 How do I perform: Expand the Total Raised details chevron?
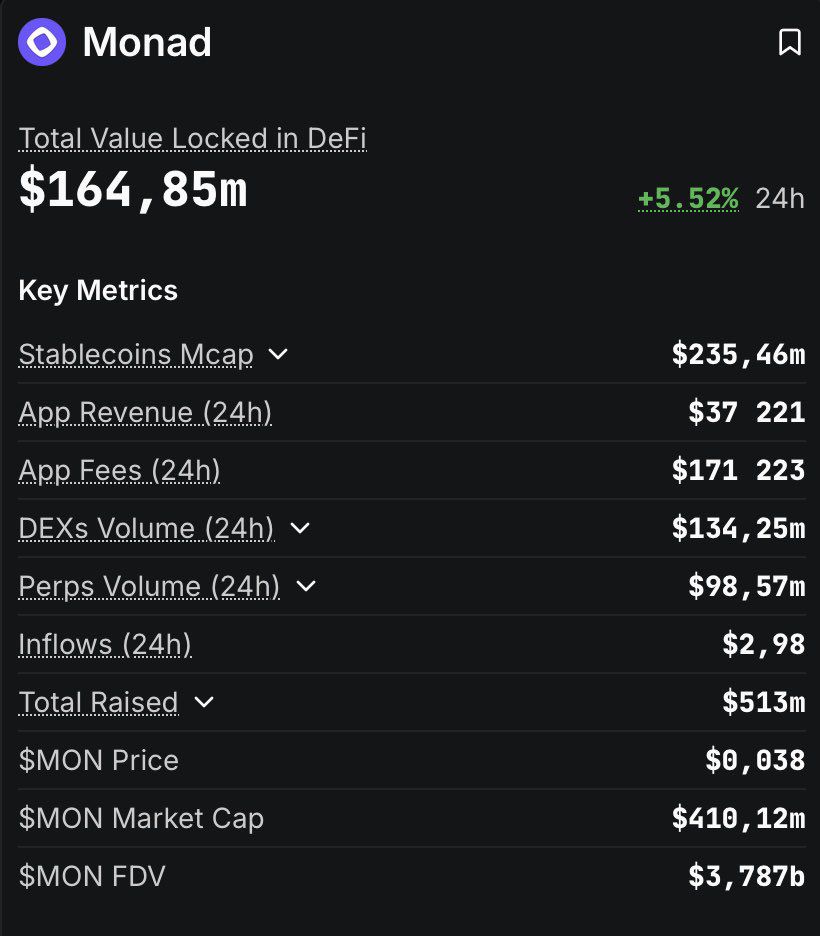[204, 702]
